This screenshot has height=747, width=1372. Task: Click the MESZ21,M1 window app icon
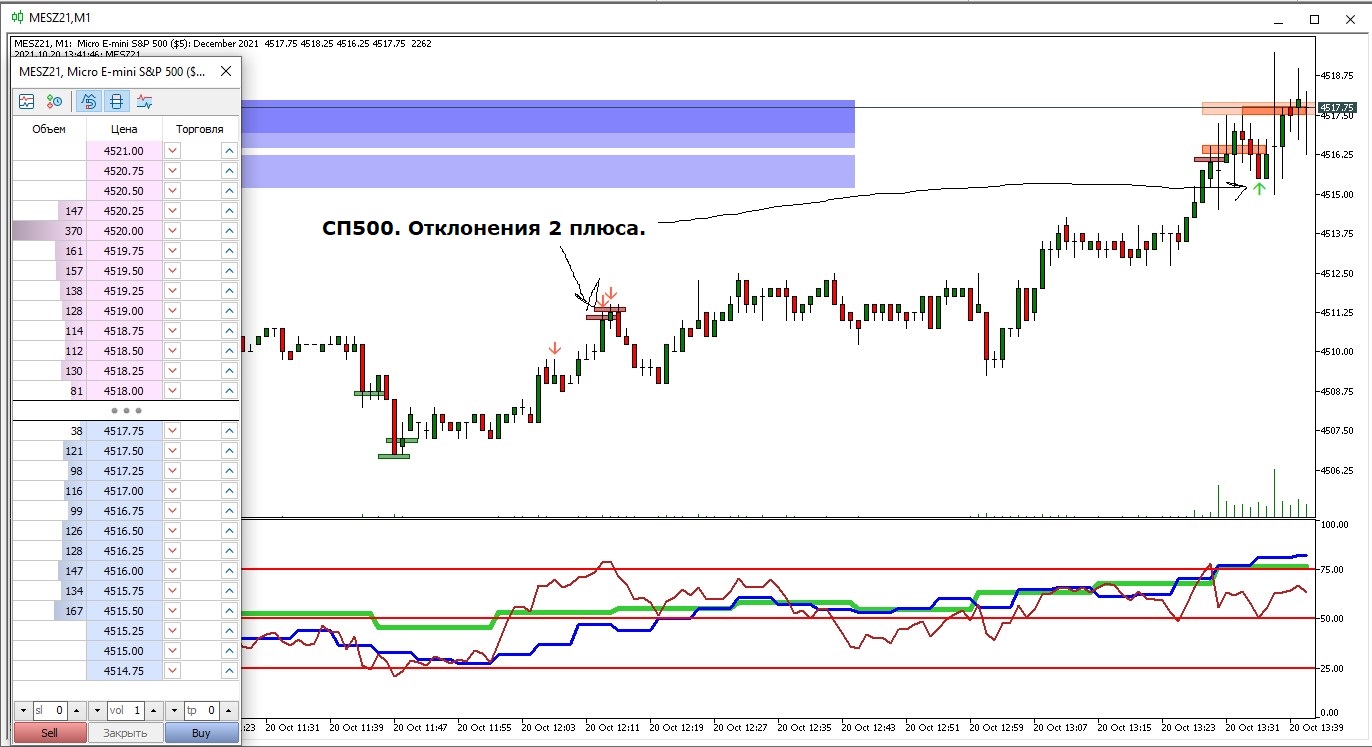pos(17,18)
